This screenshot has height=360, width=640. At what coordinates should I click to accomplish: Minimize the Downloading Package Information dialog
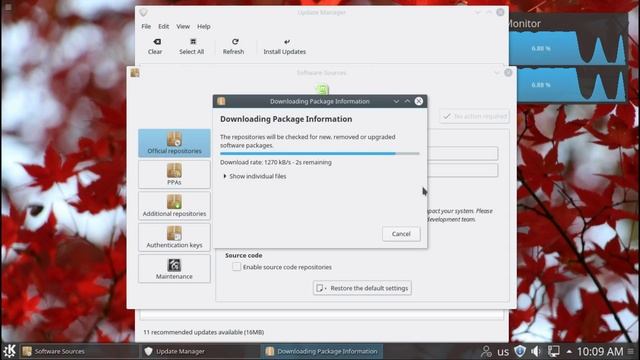pyautogui.click(x=396, y=101)
